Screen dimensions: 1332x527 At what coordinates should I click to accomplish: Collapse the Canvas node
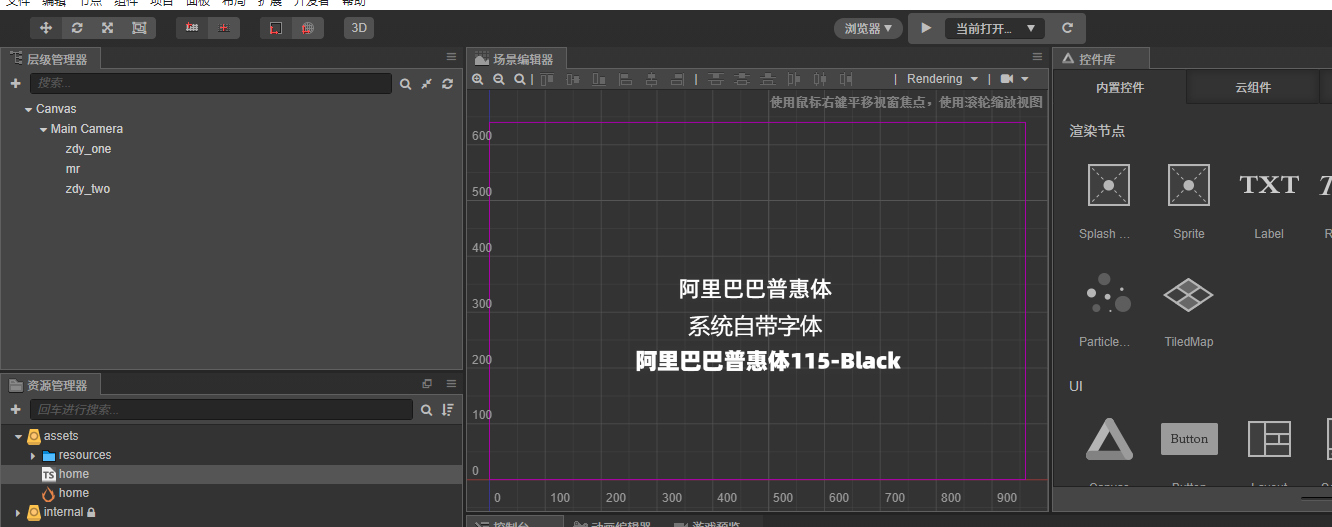pyautogui.click(x=28, y=109)
